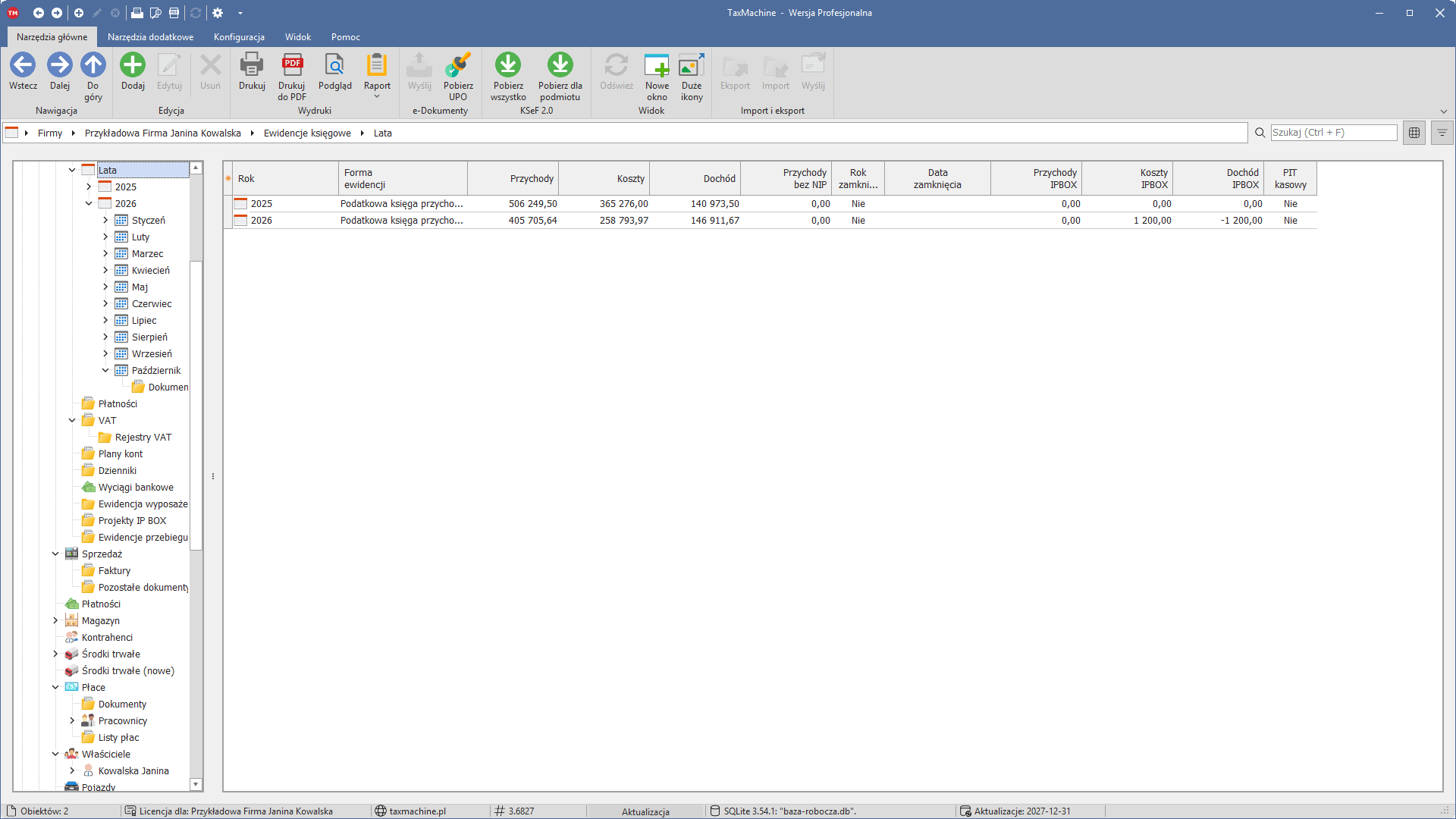Click Przykładowa Firma Janina Kowalska breadcrumb
The width and height of the screenshot is (1456, 819).
click(163, 133)
